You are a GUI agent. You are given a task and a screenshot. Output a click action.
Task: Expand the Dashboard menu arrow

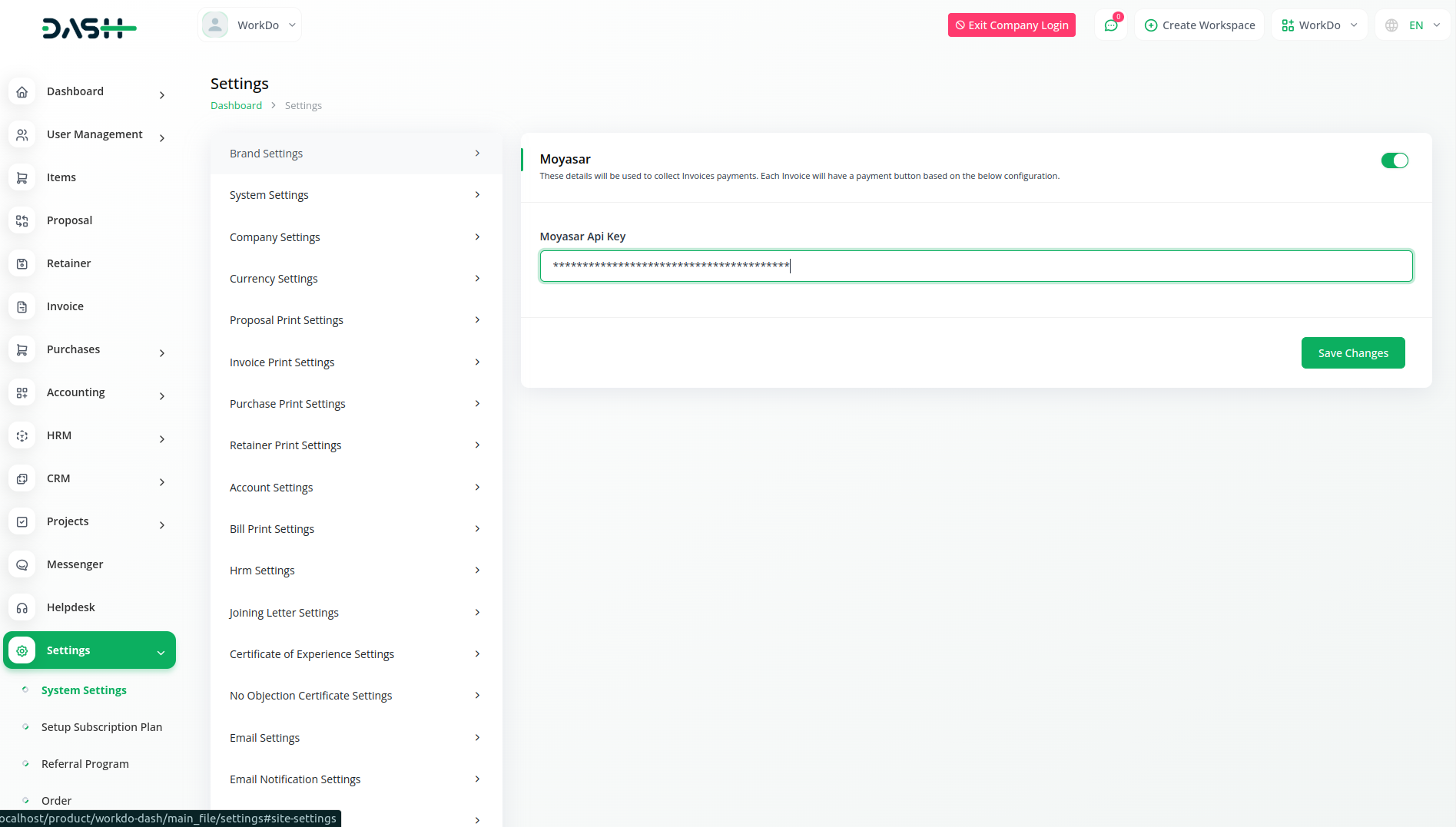tap(161, 95)
